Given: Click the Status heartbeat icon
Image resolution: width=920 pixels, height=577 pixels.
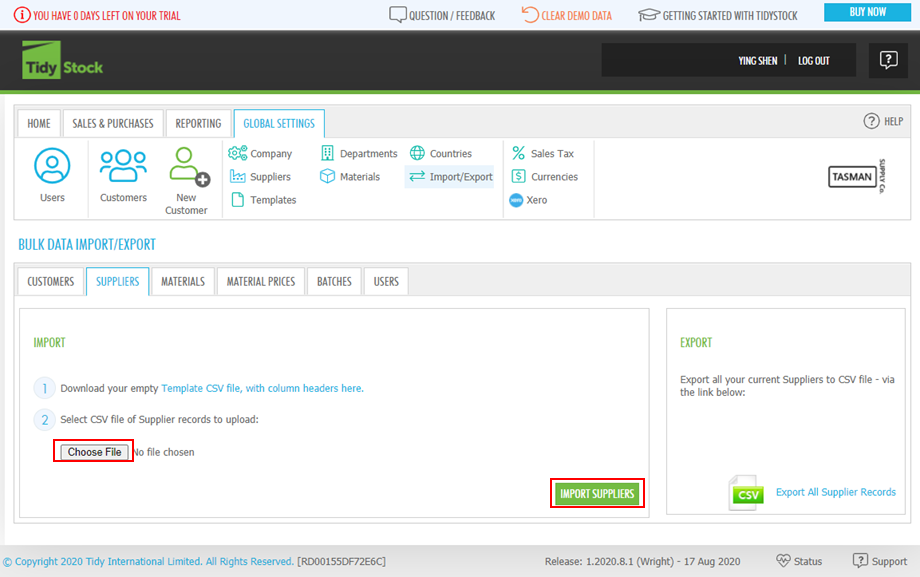Looking at the screenshot, I should [x=783, y=561].
